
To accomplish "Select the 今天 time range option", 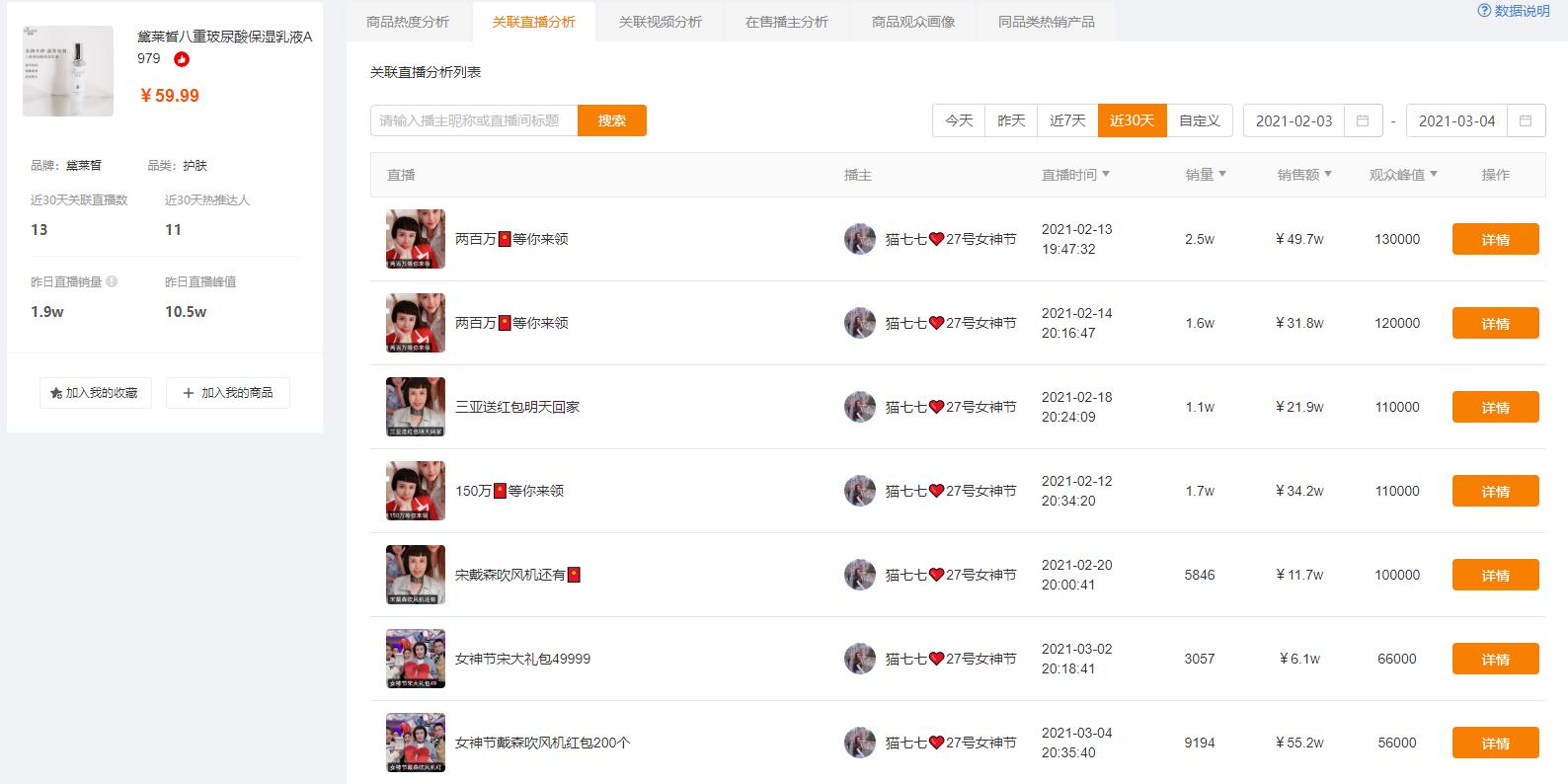I will point(959,120).
